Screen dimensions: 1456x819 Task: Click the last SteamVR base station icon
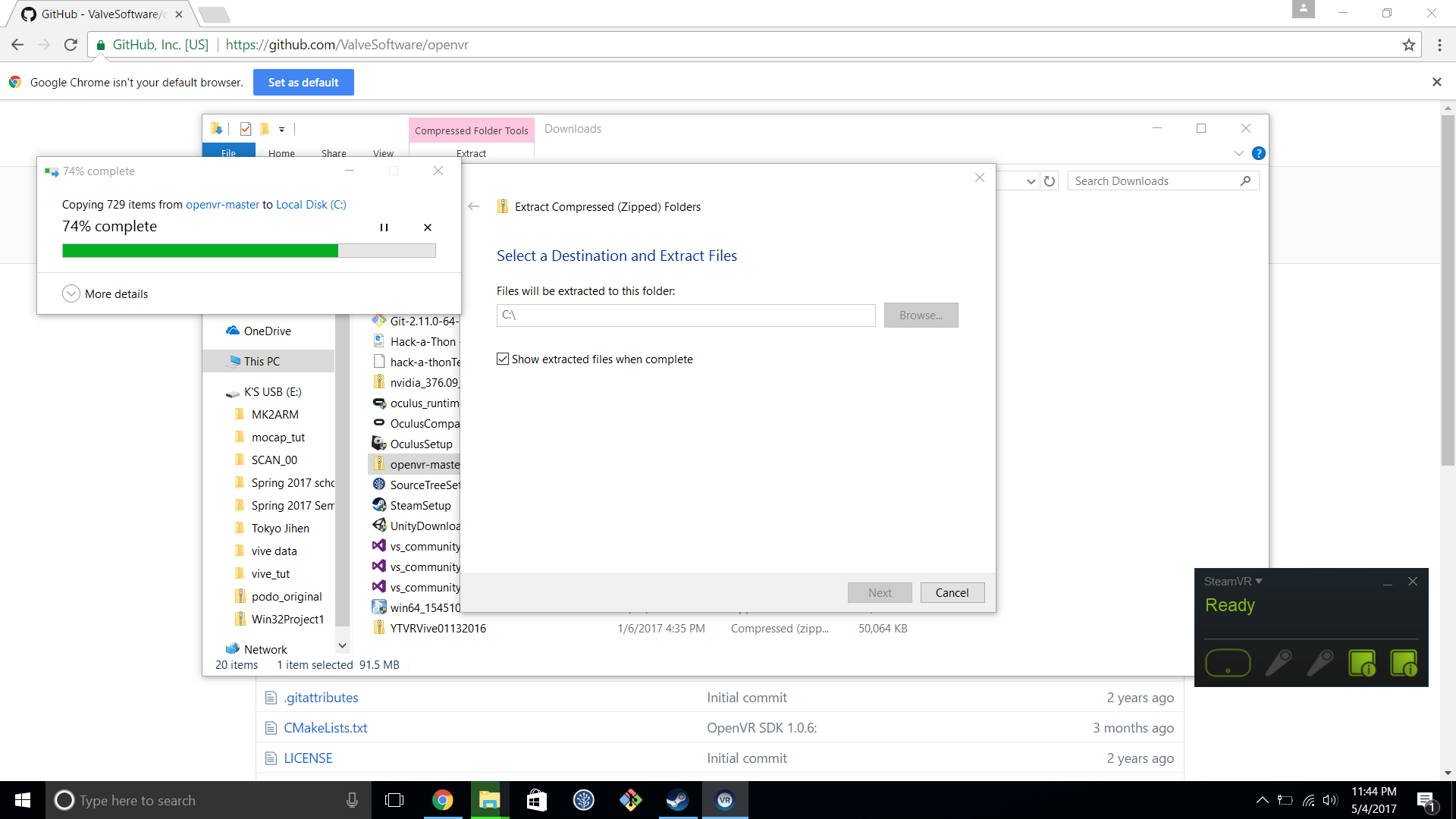coord(1404,664)
